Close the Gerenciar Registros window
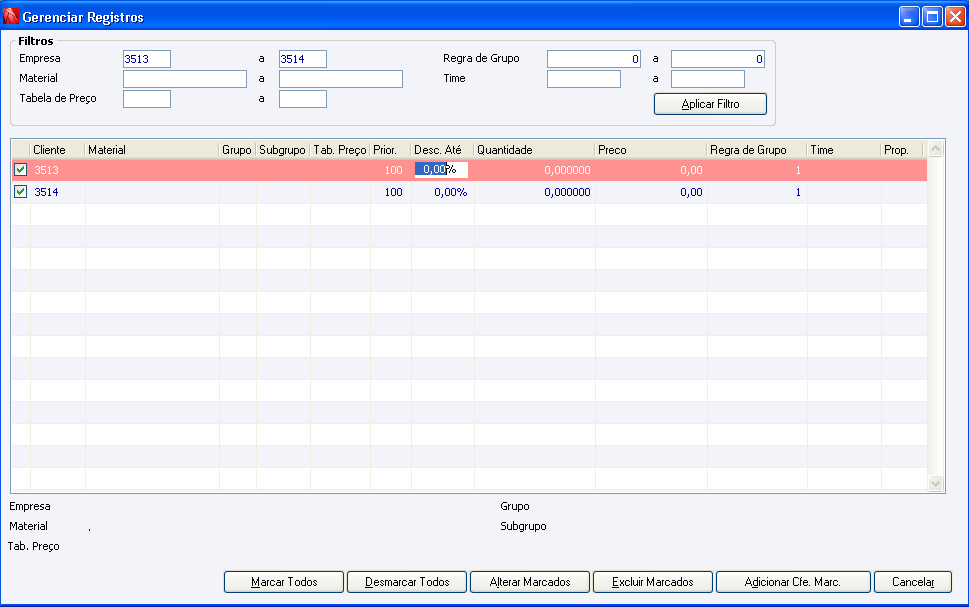969x607 pixels. (955, 17)
